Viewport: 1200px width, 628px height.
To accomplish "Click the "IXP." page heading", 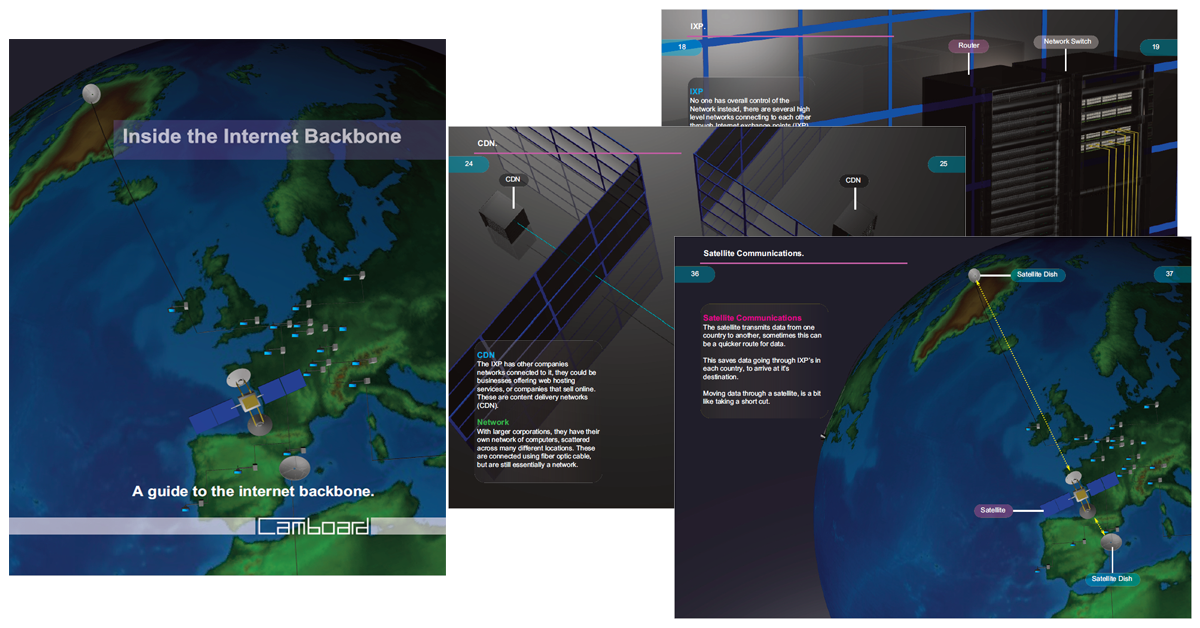I will pos(698,27).
